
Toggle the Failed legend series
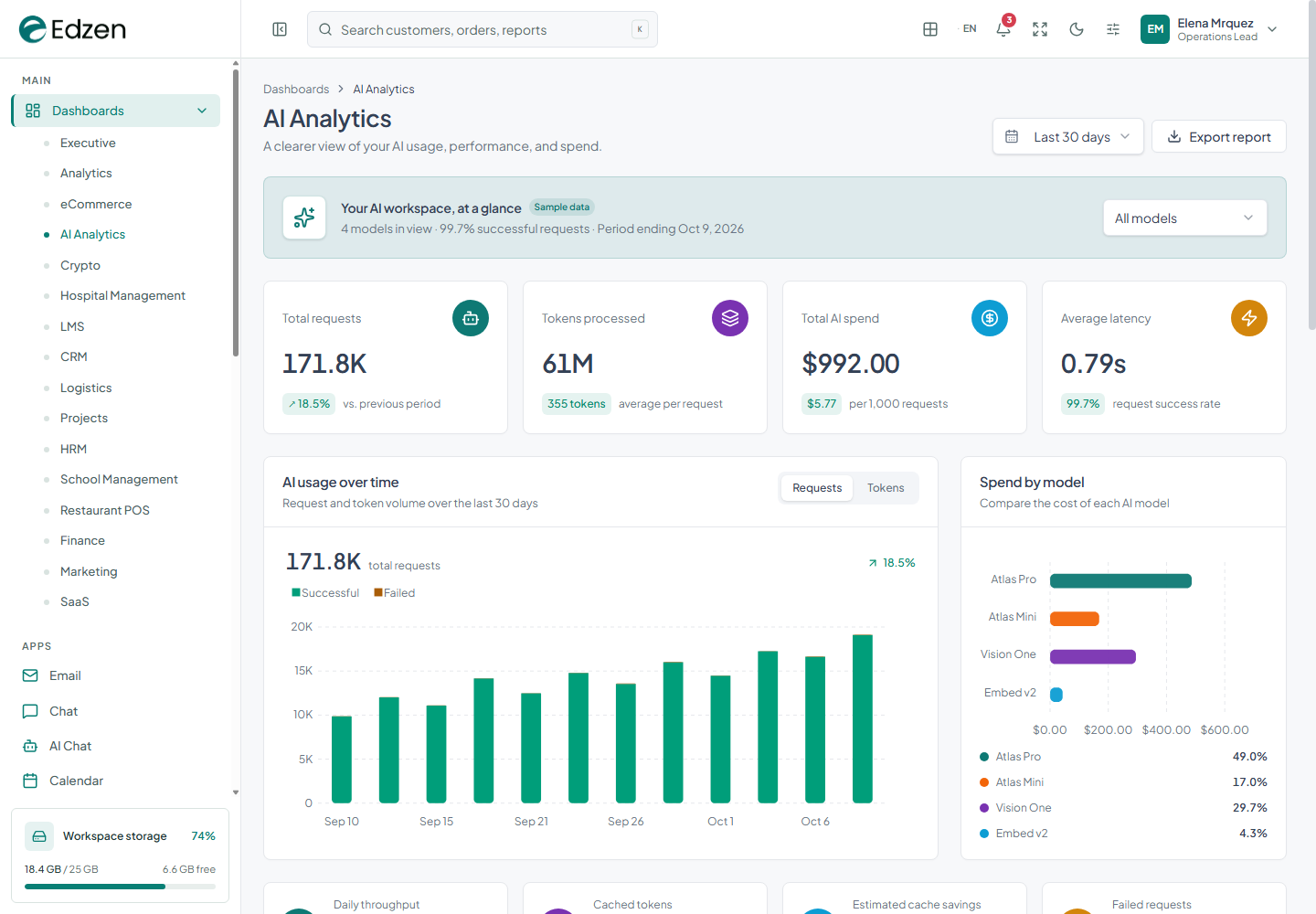pos(395,593)
